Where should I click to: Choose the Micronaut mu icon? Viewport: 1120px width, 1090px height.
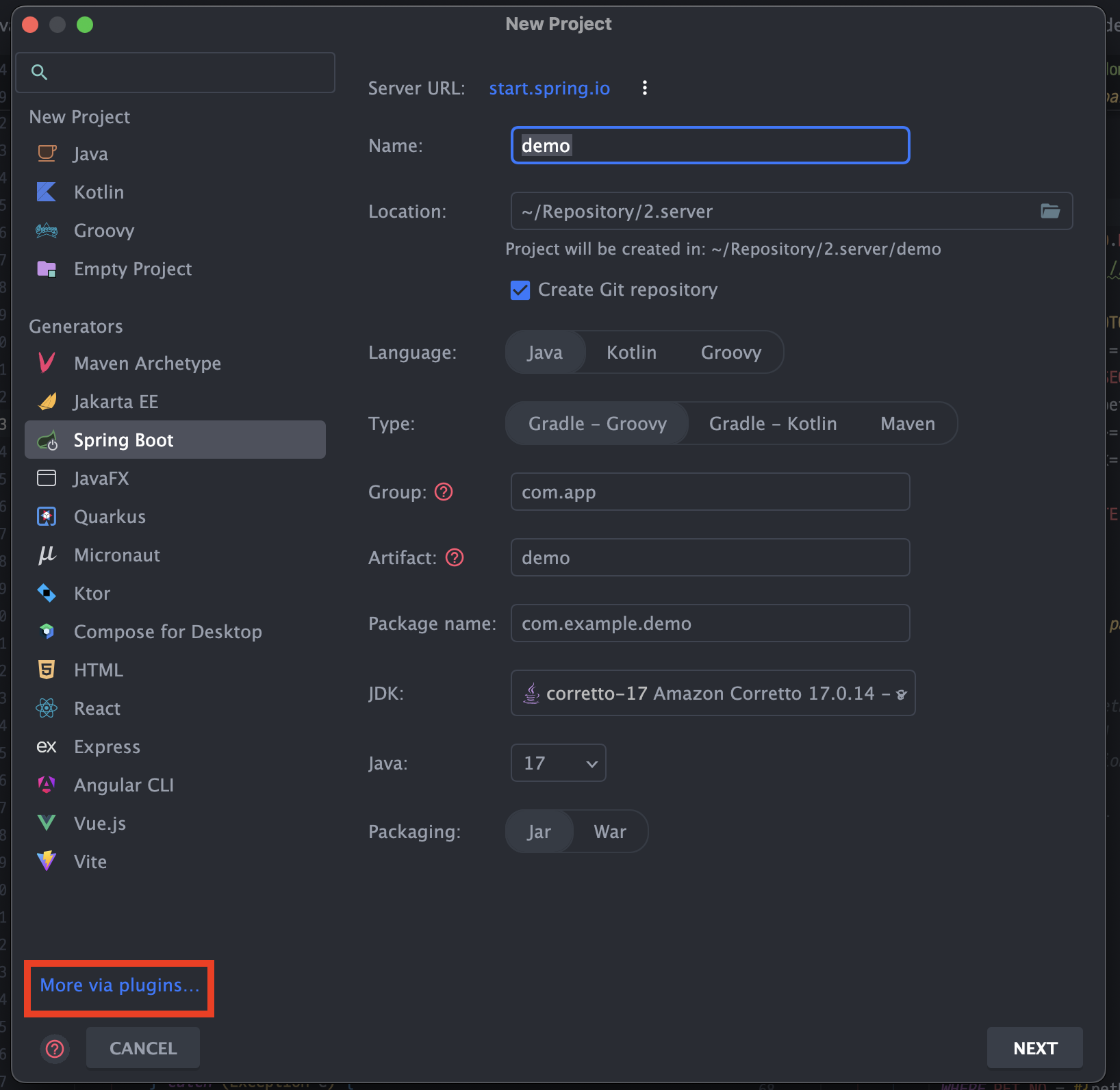click(x=47, y=555)
